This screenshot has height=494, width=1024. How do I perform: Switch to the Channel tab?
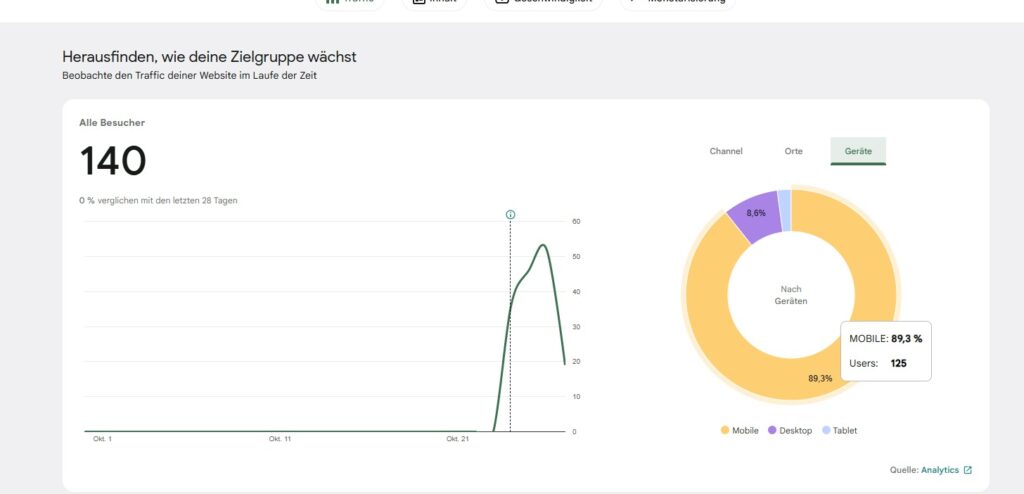pos(726,151)
